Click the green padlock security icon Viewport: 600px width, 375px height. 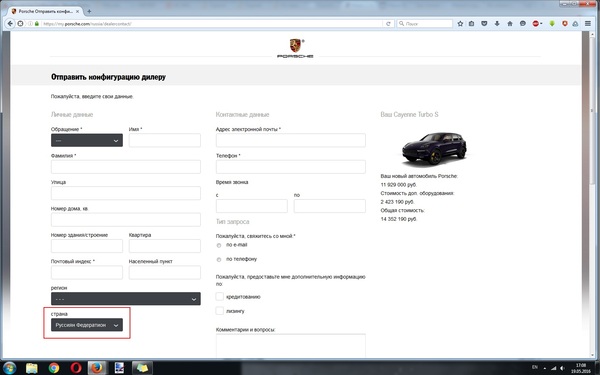[37, 23]
